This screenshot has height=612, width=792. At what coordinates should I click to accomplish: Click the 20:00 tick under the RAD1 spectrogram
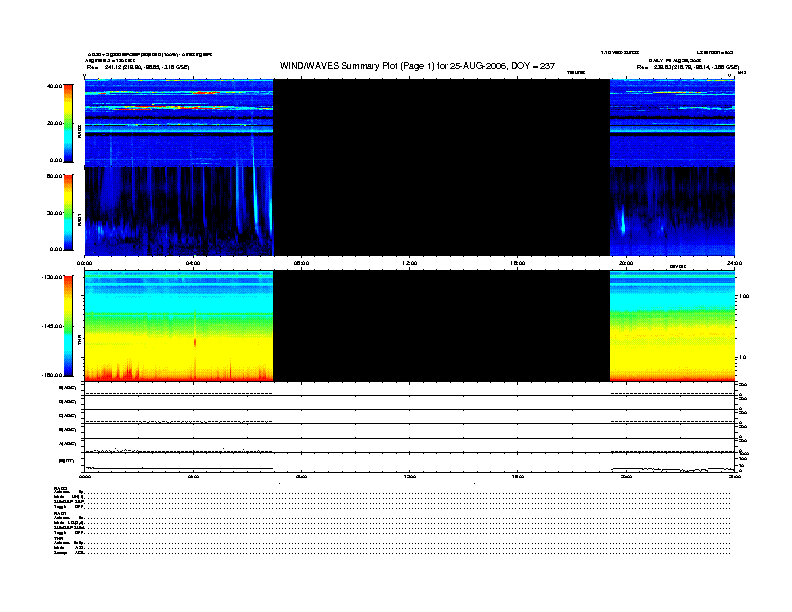(626, 263)
